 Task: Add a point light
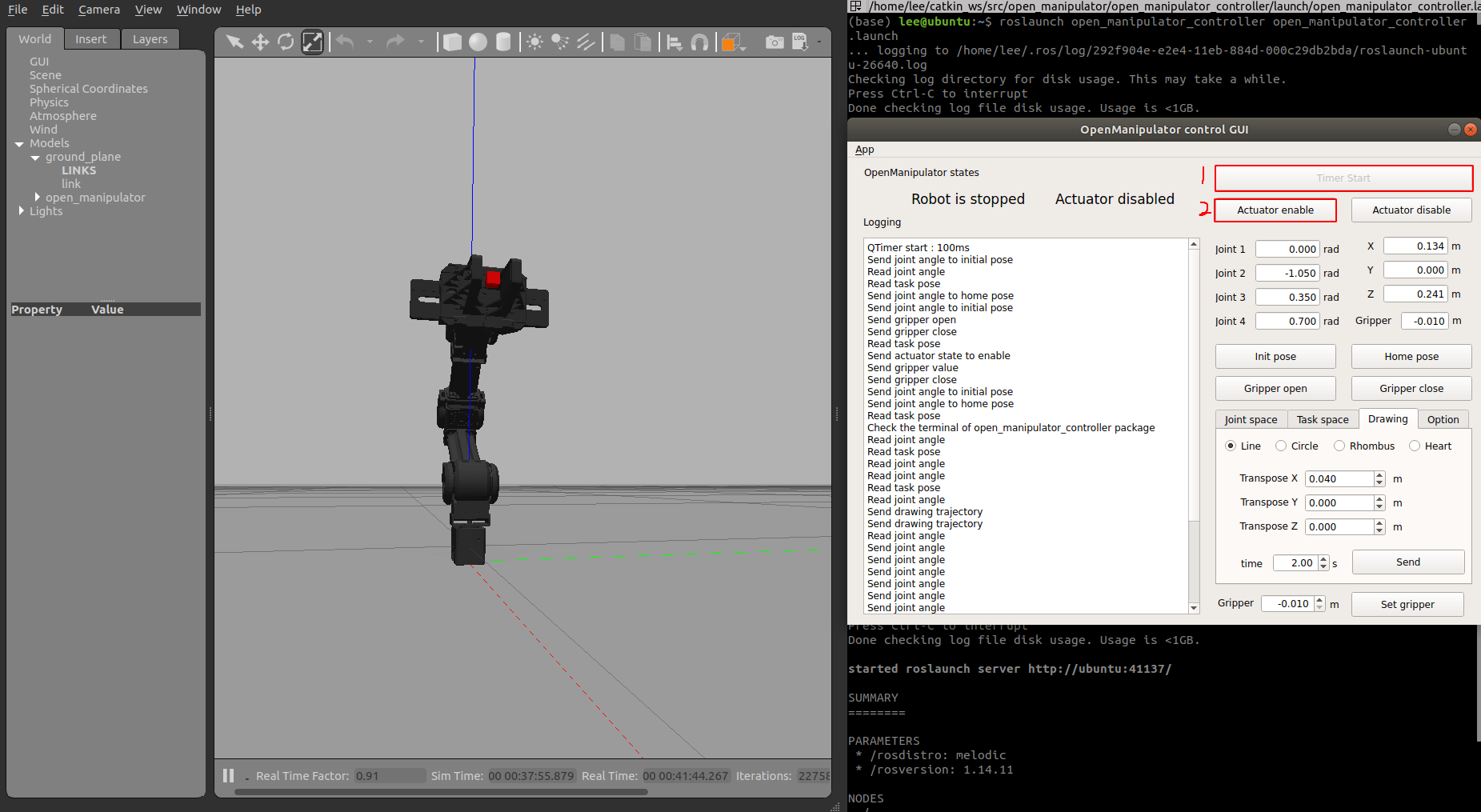click(534, 42)
